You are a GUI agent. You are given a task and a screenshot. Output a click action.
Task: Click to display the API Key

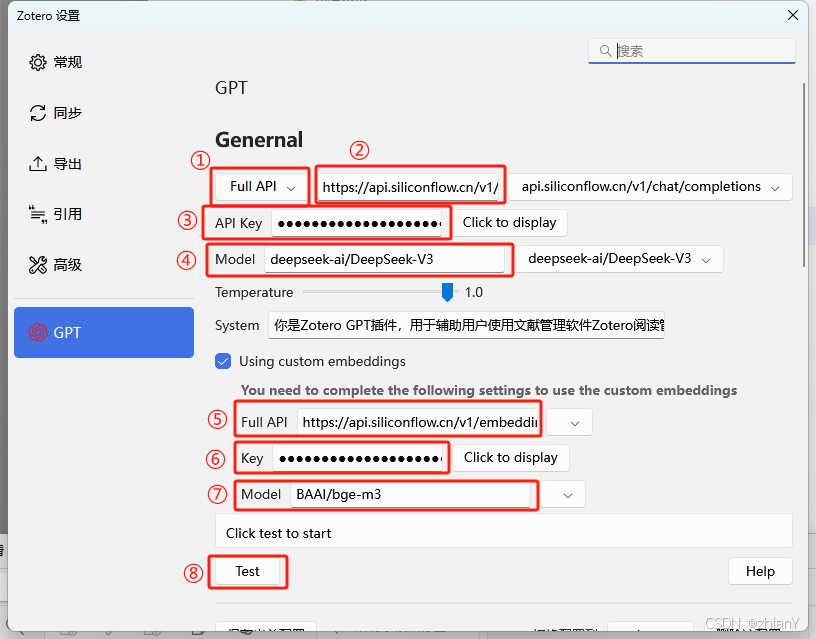tap(509, 223)
